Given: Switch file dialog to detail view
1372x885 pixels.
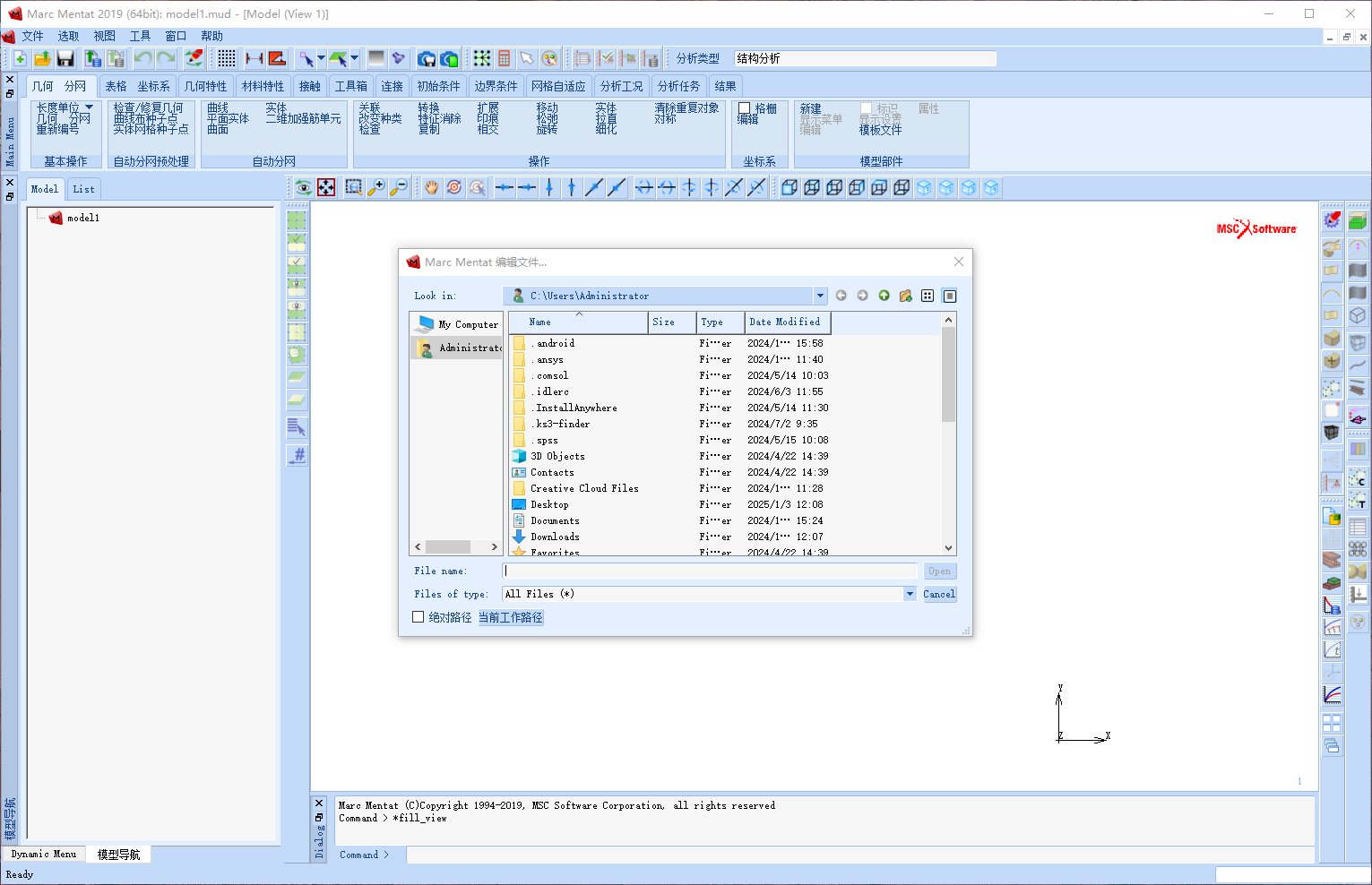Looking at the screenshot, I should point(950,296).
